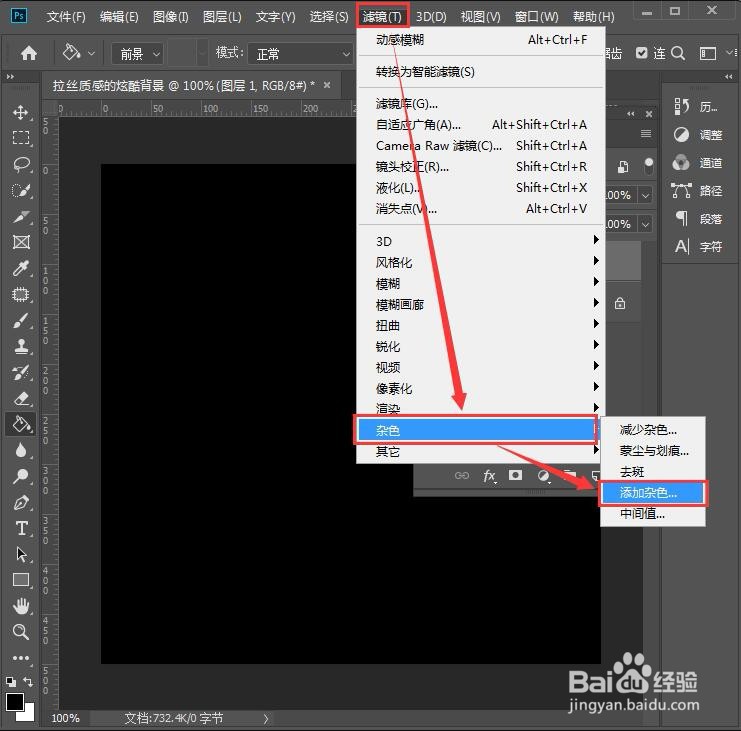
Task: Select the Lasso tool
Action: point(21,164)
